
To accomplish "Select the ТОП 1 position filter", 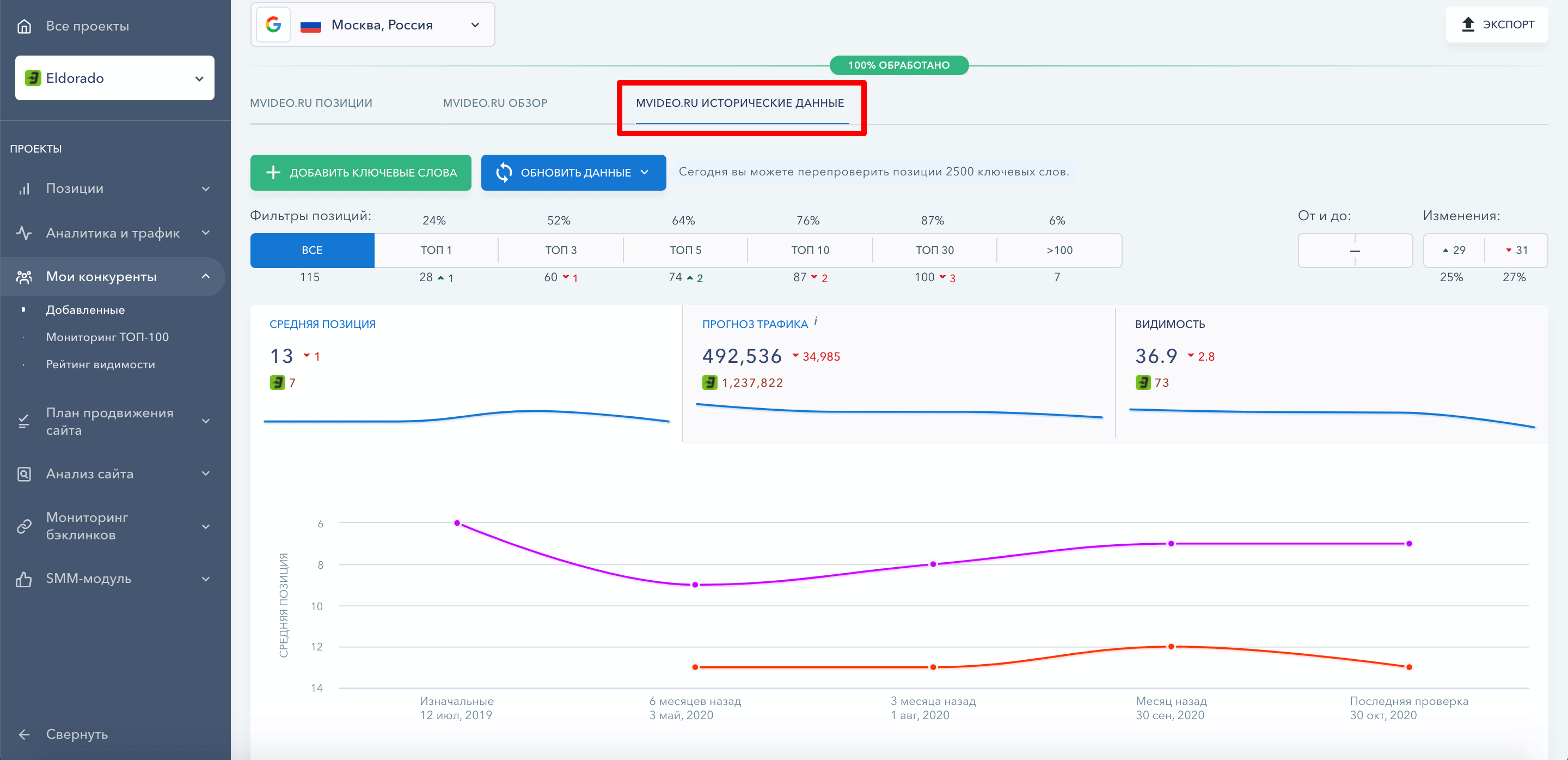I will point(437,250).
